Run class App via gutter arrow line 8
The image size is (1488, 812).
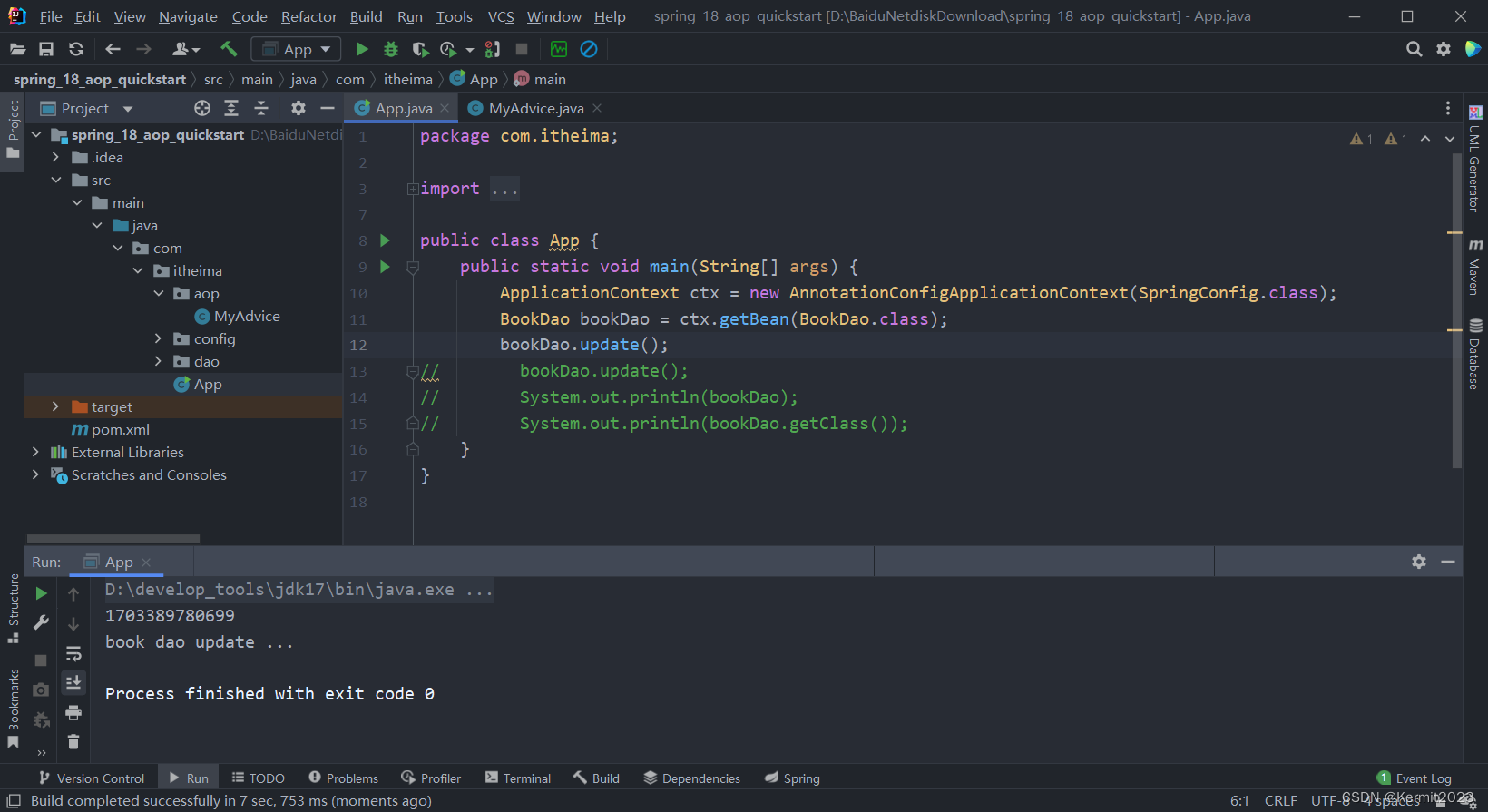[x=385, y=240]
